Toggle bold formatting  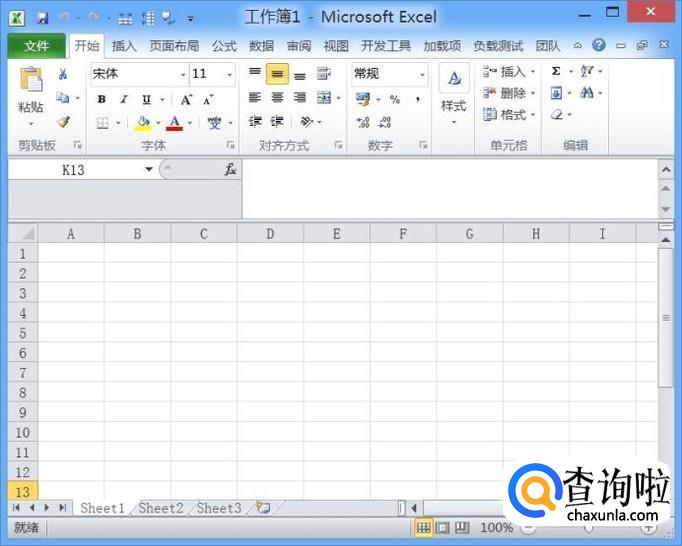pos(102,99)
